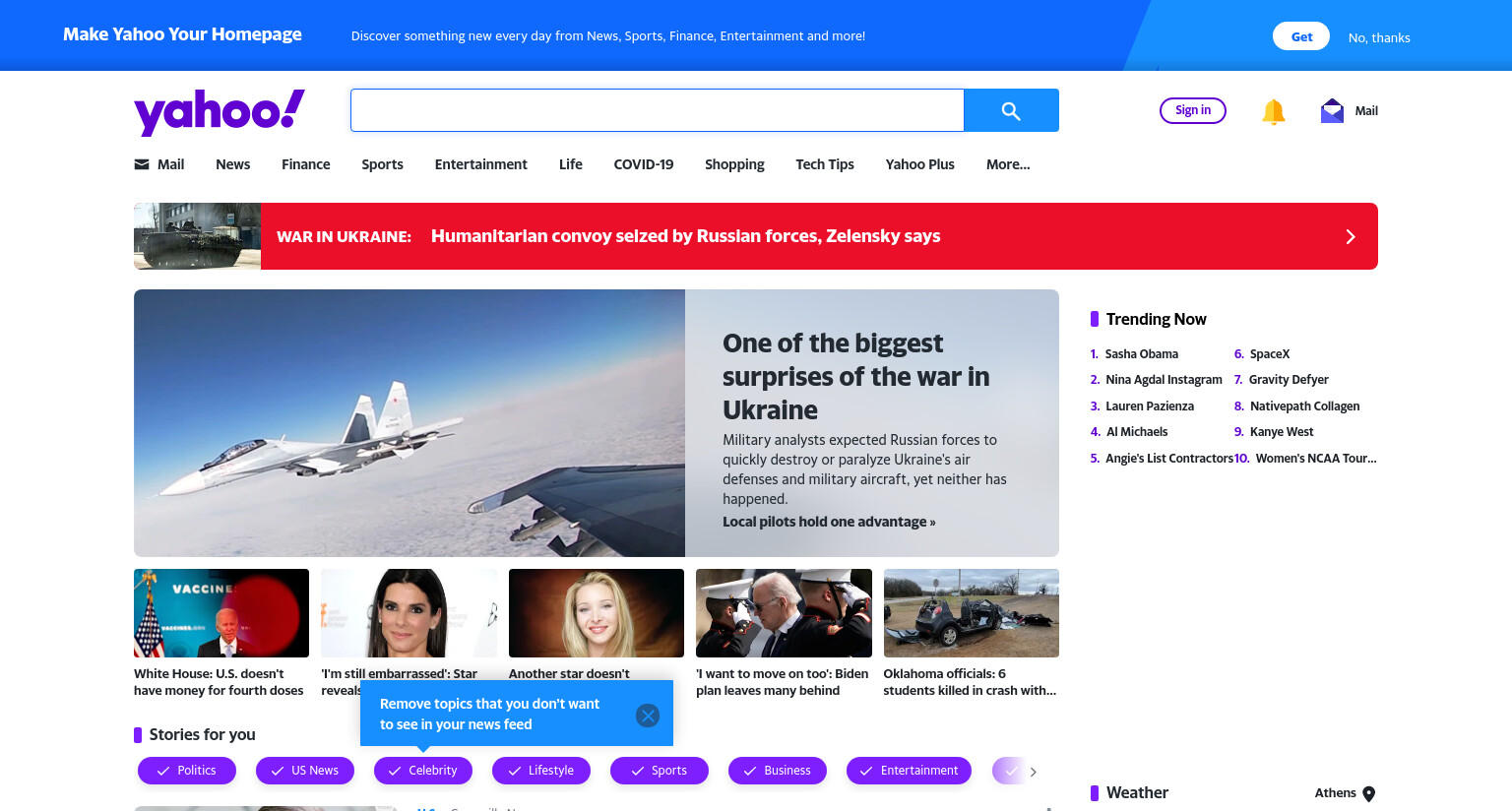This screenshot has height=811, width=1512.
Task: Open 'I'm still embarrassed' story thumbnail
Action: point(409,613)
